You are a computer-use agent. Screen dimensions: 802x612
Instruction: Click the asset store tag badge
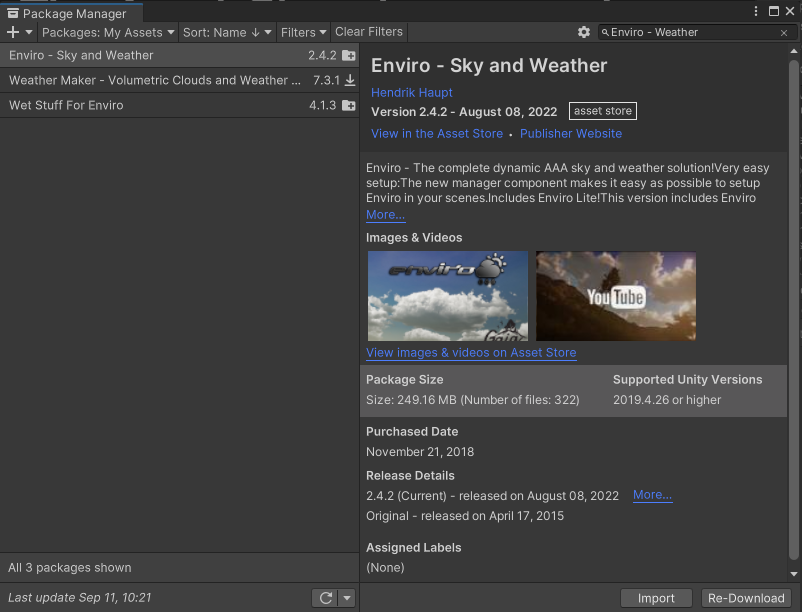pyautogui.click(x=603, y=111)
